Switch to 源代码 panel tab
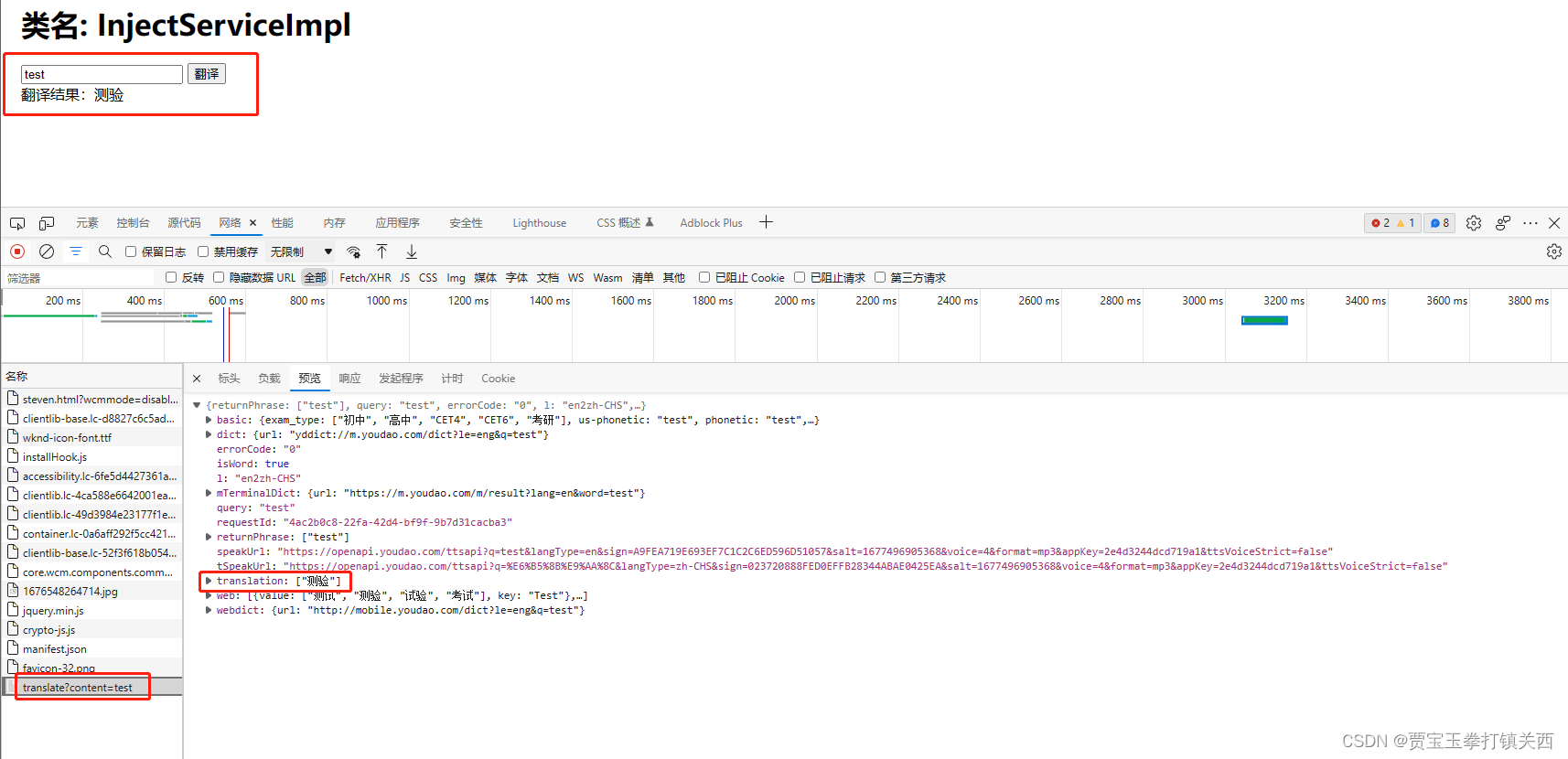The image size is (1568, 759). point(184,223)
